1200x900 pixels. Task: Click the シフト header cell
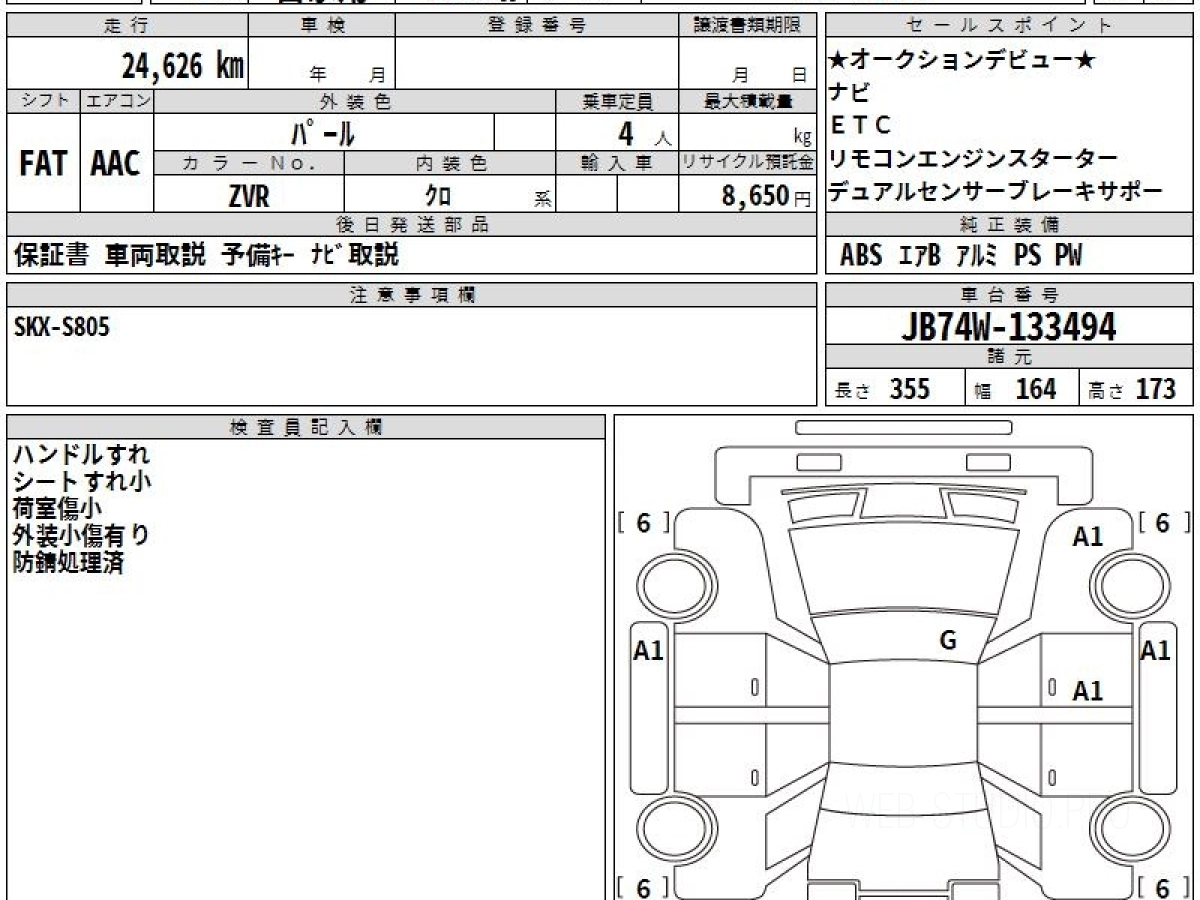43,101
